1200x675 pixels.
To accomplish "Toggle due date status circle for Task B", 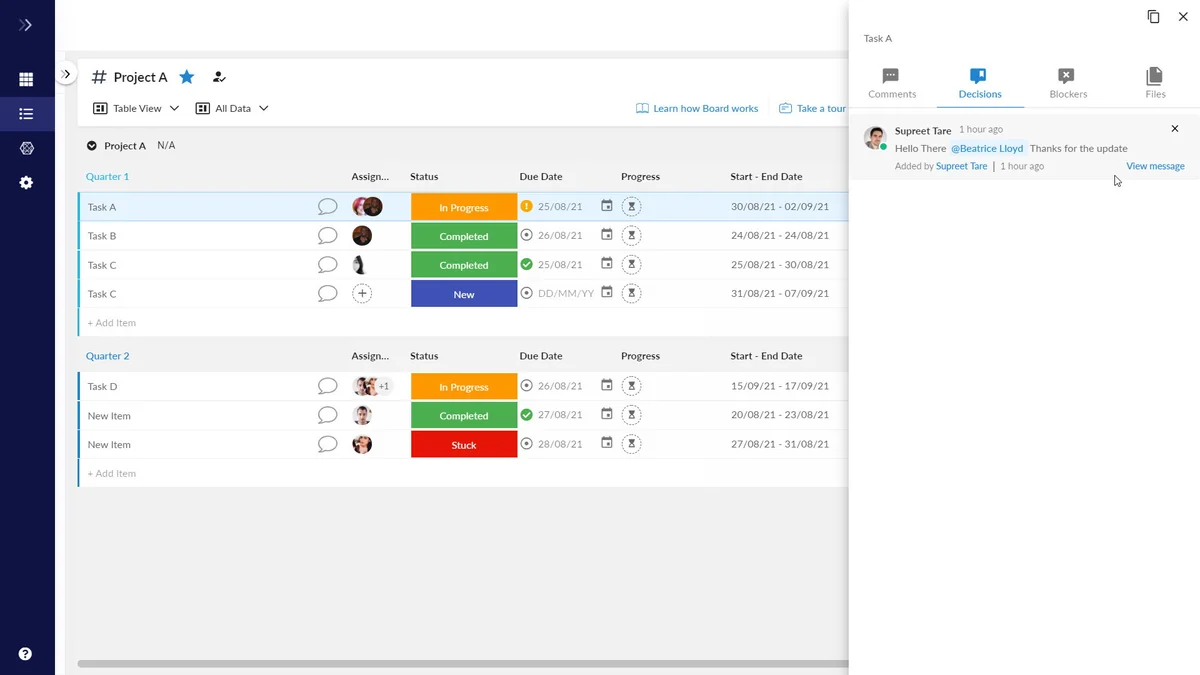I will [527, 235].
